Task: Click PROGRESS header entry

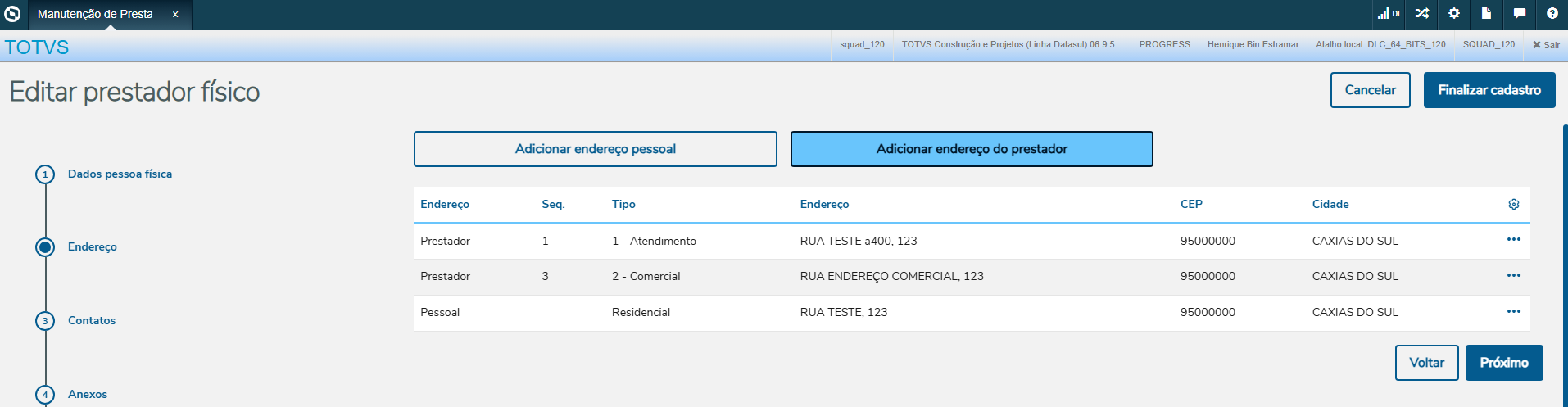Action: (1164, 44)
